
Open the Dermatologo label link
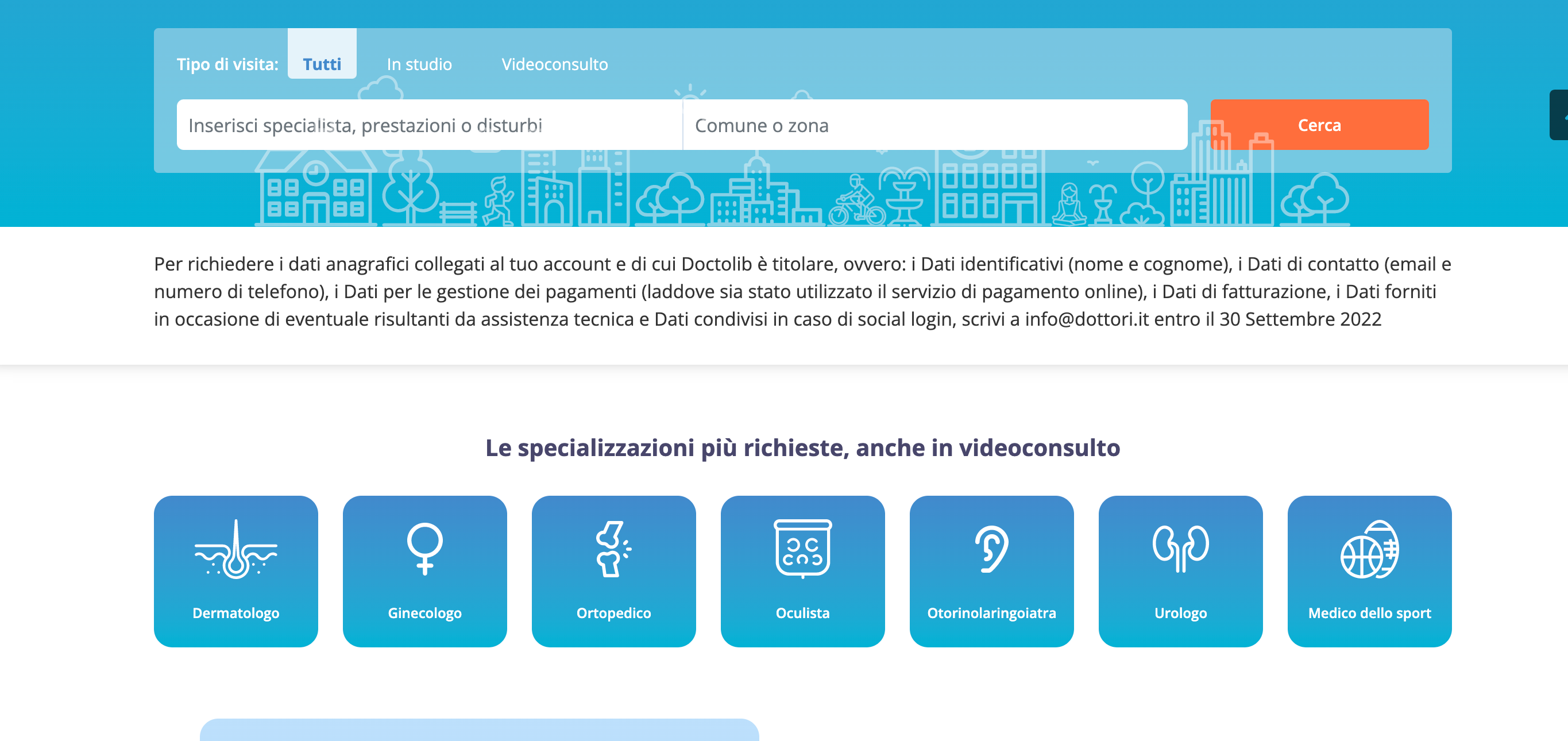point(236,613)
